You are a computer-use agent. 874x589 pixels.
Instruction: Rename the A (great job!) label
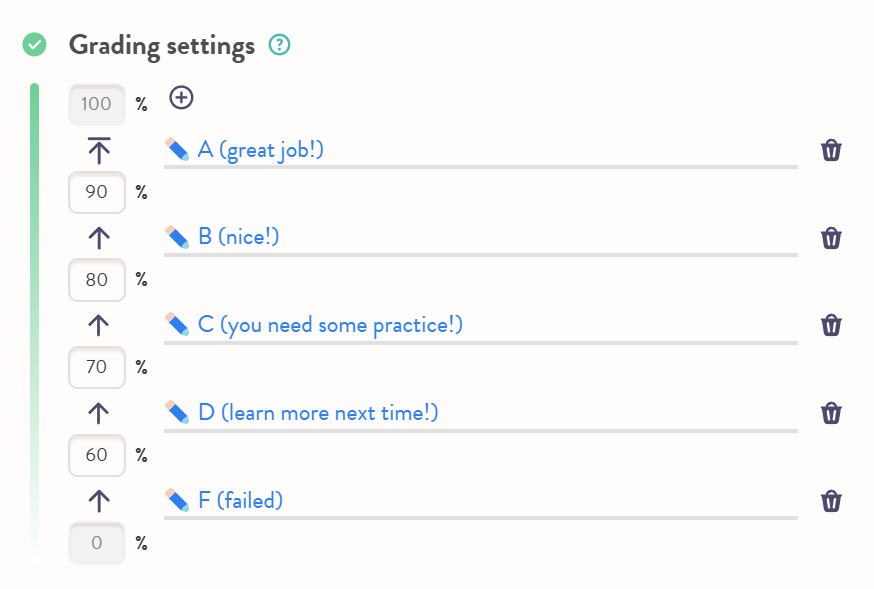(x=260, y=150)
